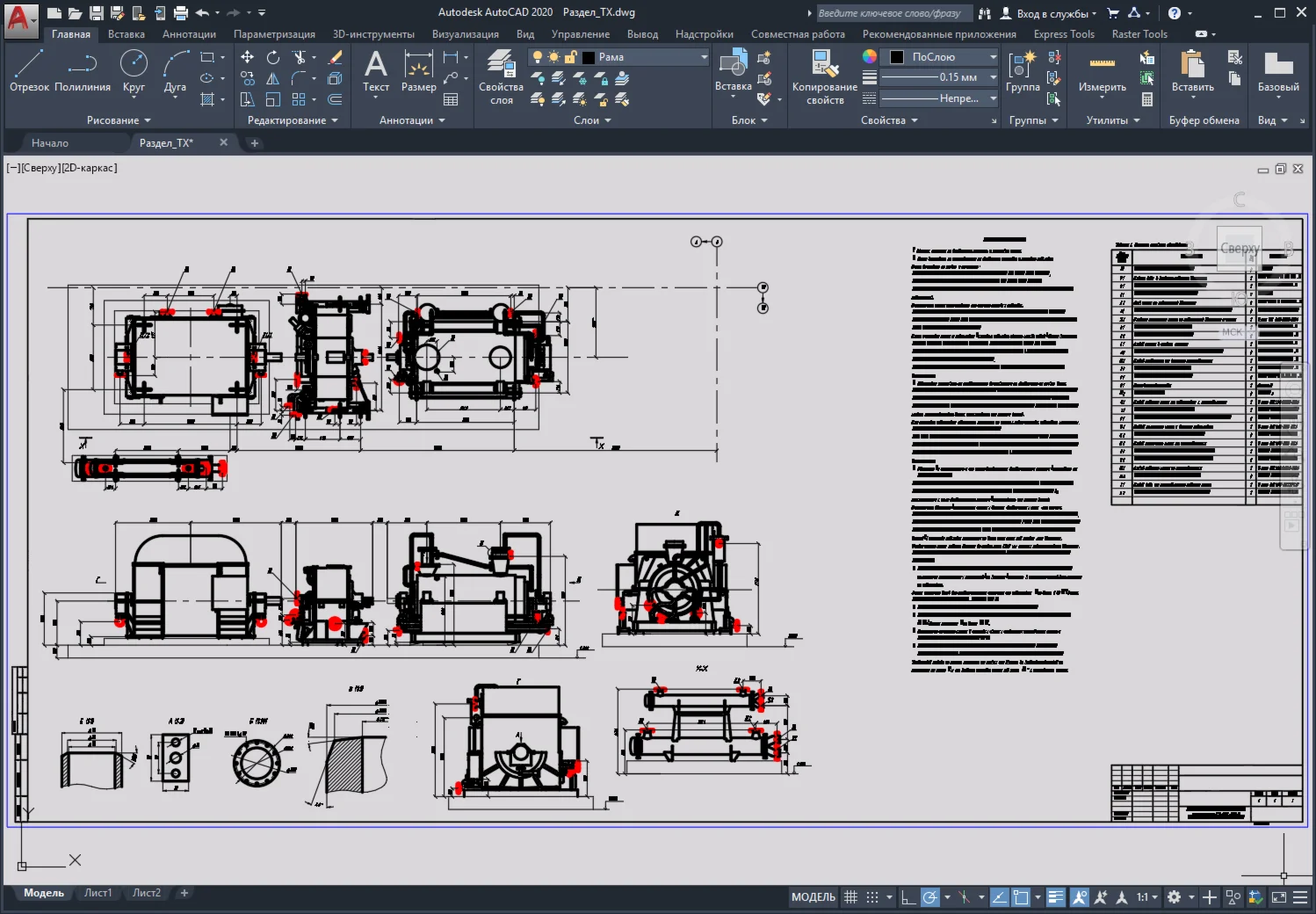Screen dimensions: 1316x914
Task: Open the 0.15 мм lineweight dropdown
Action: pos(939,77)
